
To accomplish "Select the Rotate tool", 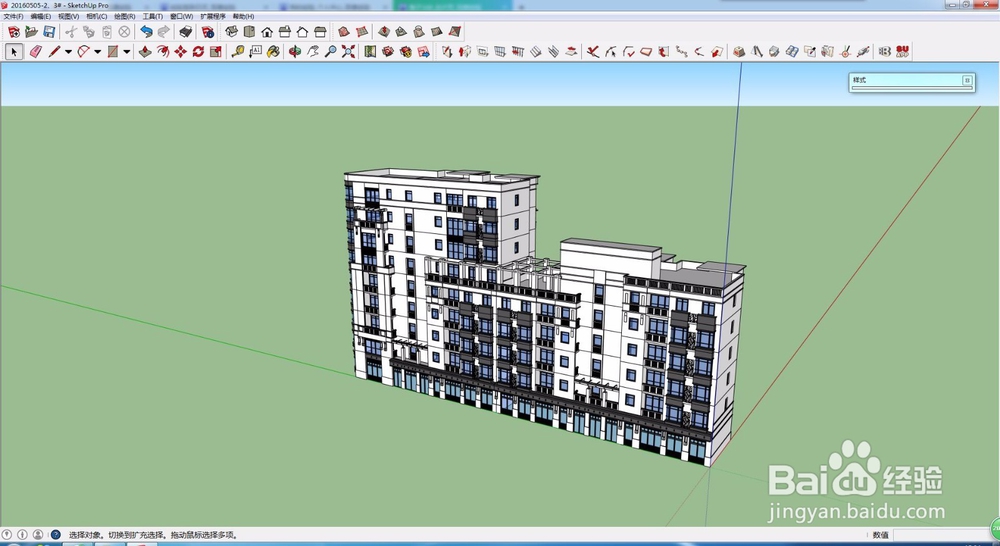I will (x=198, y=52).
